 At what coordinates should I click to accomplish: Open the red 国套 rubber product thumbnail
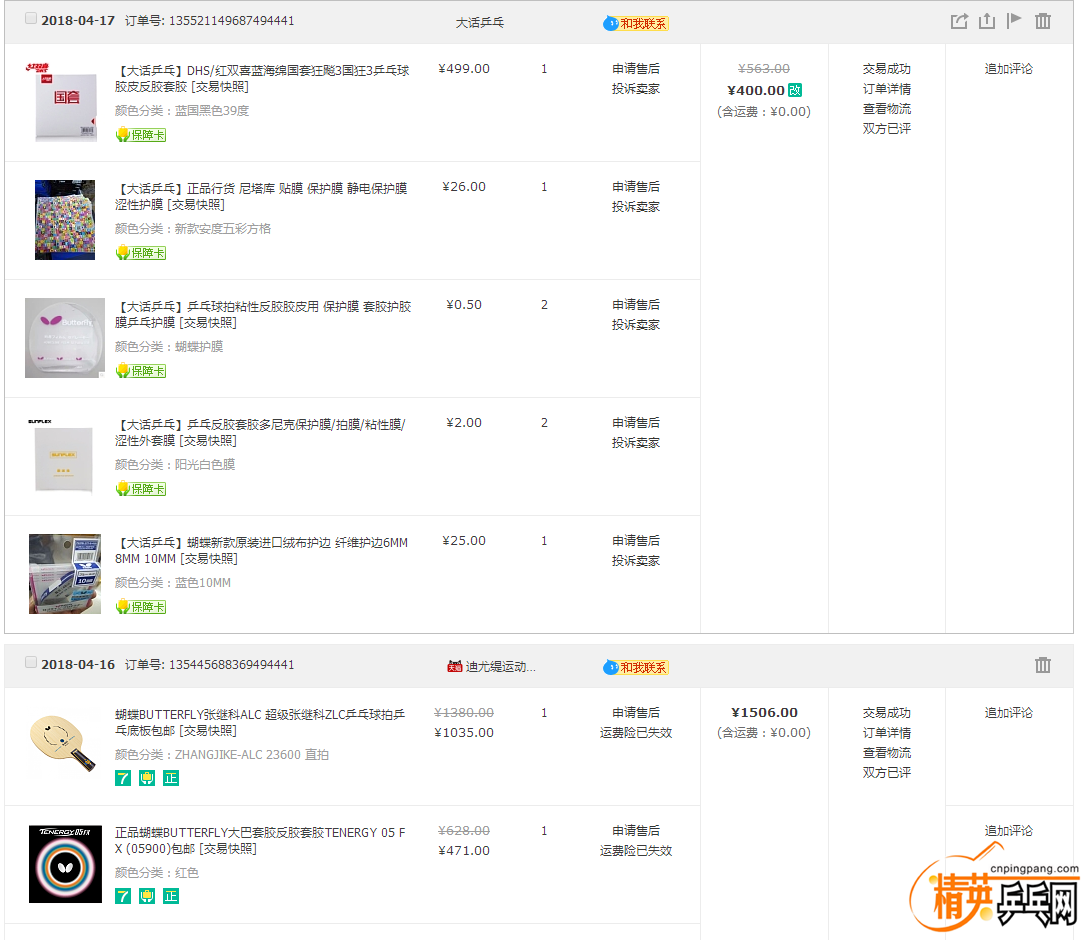point(65,102)
